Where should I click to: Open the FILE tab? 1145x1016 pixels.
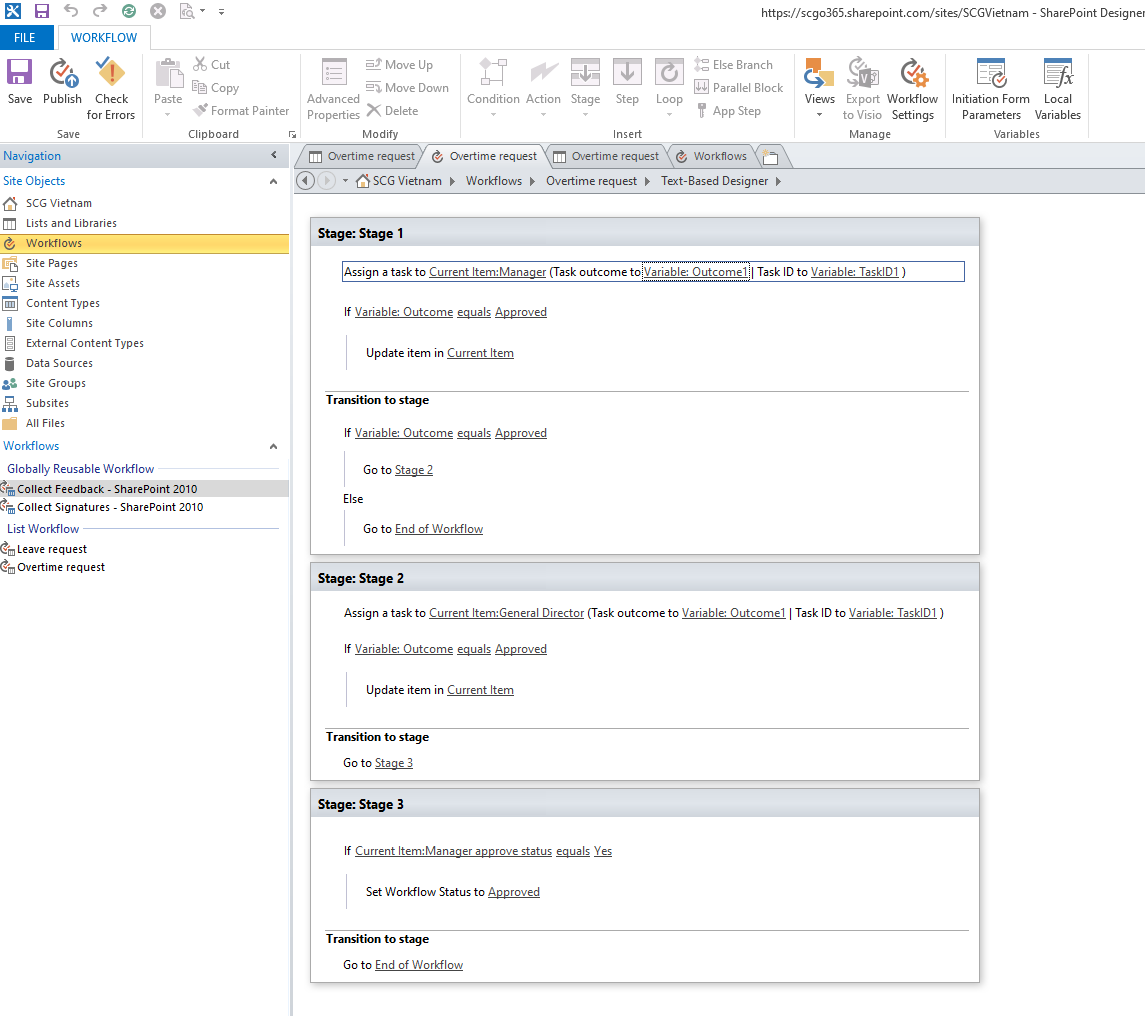[x=25, y=38]
